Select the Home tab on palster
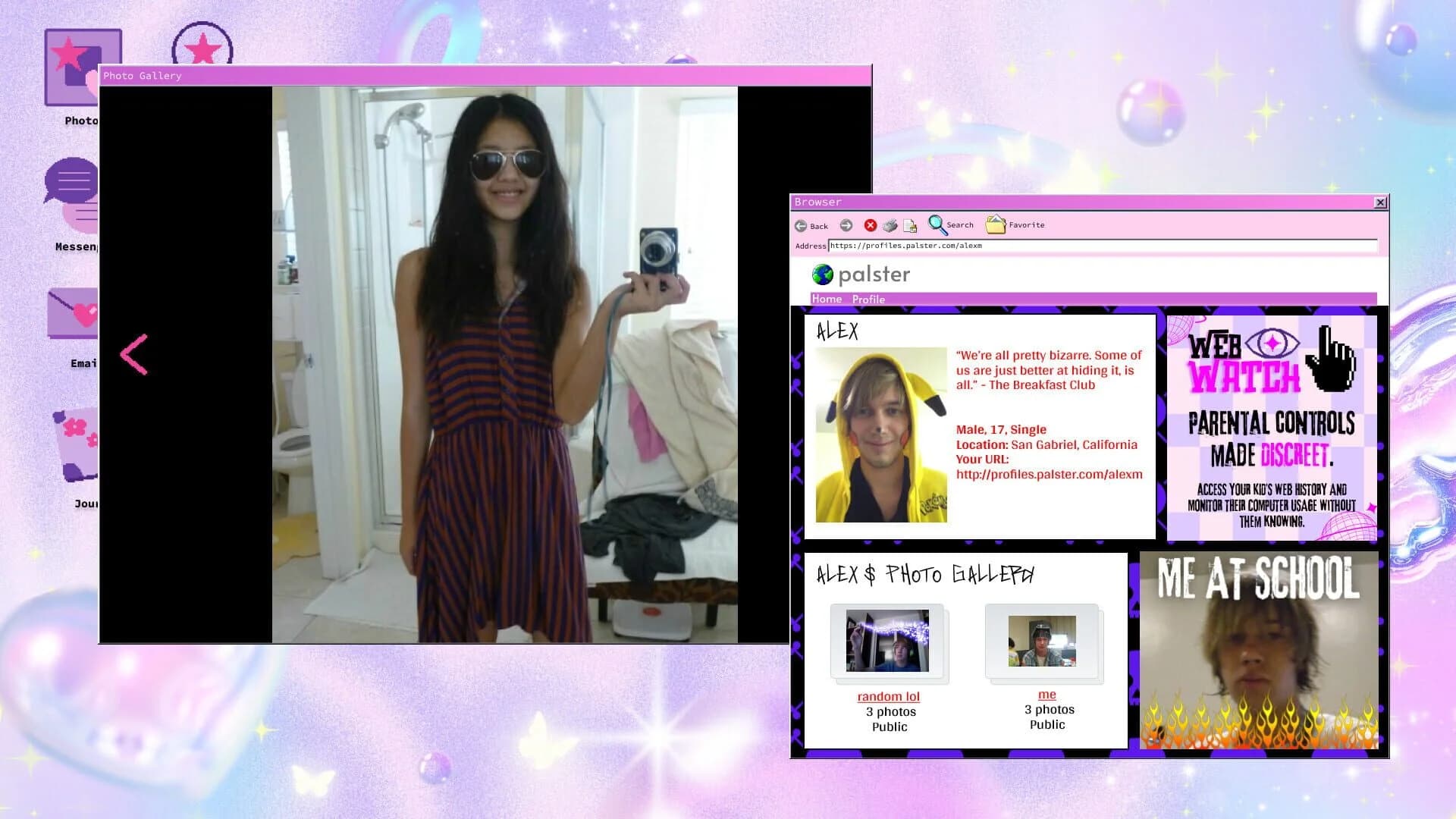The image size is (1456, 819). click(827, 299)
